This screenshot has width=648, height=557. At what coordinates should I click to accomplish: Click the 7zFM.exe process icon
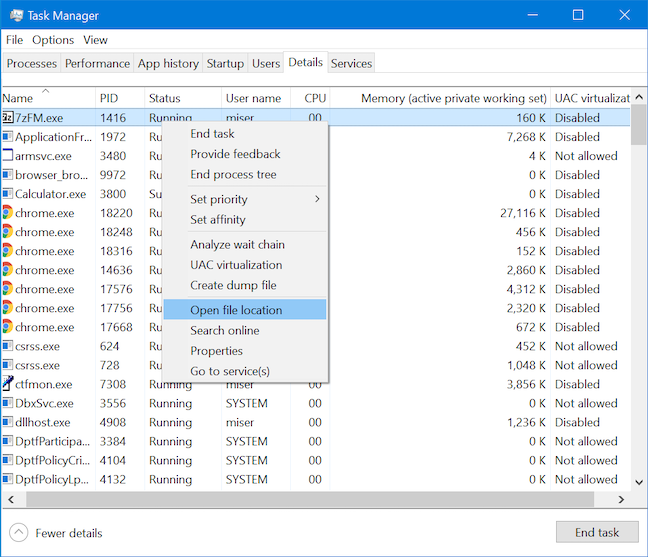[x=8, y=118]
